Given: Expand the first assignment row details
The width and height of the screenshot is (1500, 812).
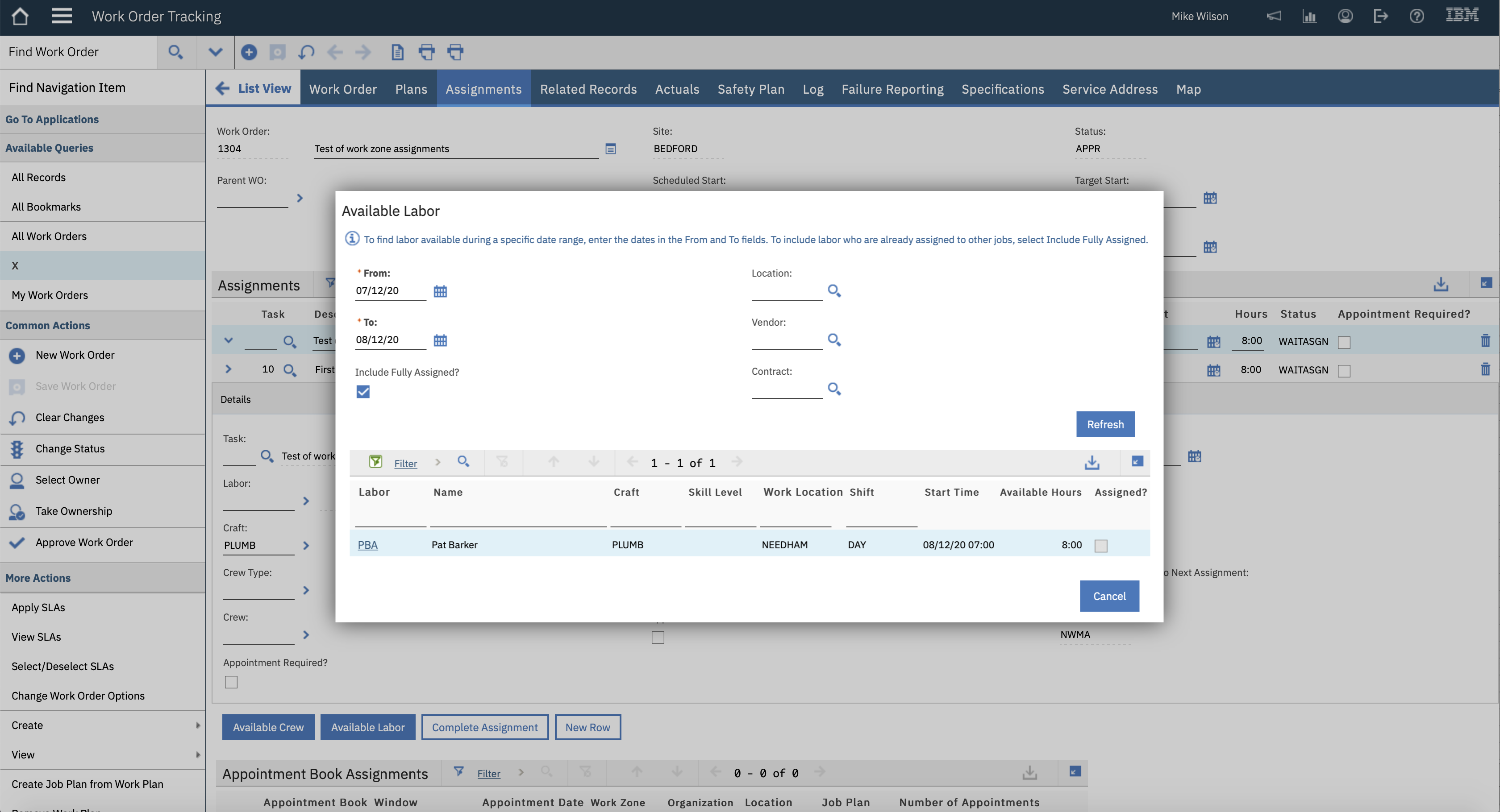Looking at the screenshot, I should [x=228, y=369].
